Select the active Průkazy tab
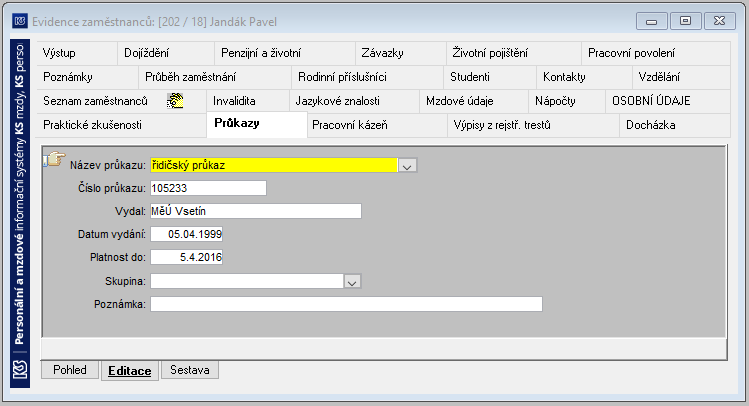 (x=257, y=124)
